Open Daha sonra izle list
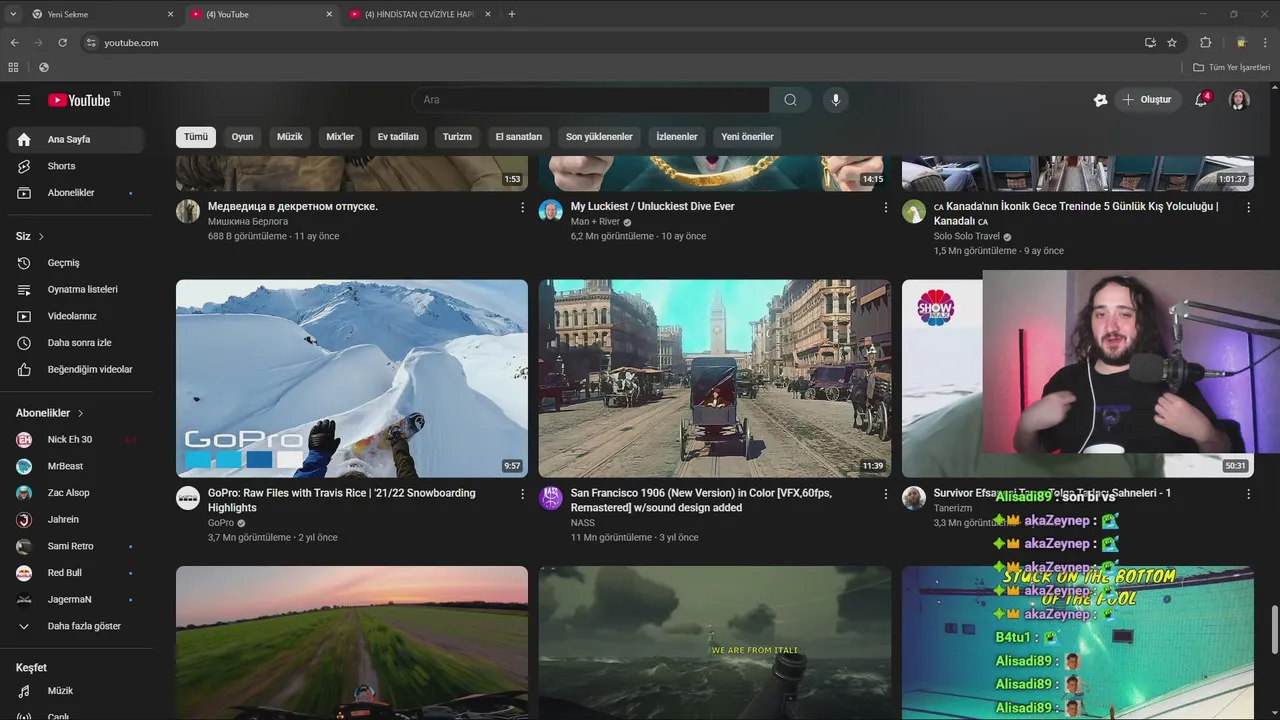The width and height of the screenshot is (1280, 720). 76,343
